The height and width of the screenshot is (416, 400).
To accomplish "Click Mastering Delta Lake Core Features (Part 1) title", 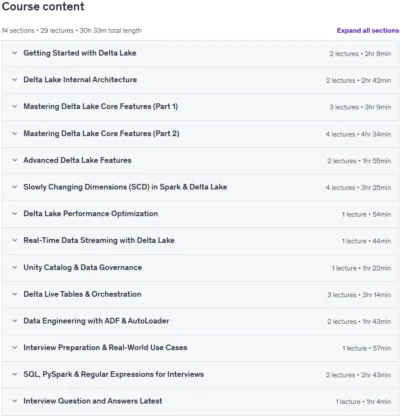I will 101,107.
